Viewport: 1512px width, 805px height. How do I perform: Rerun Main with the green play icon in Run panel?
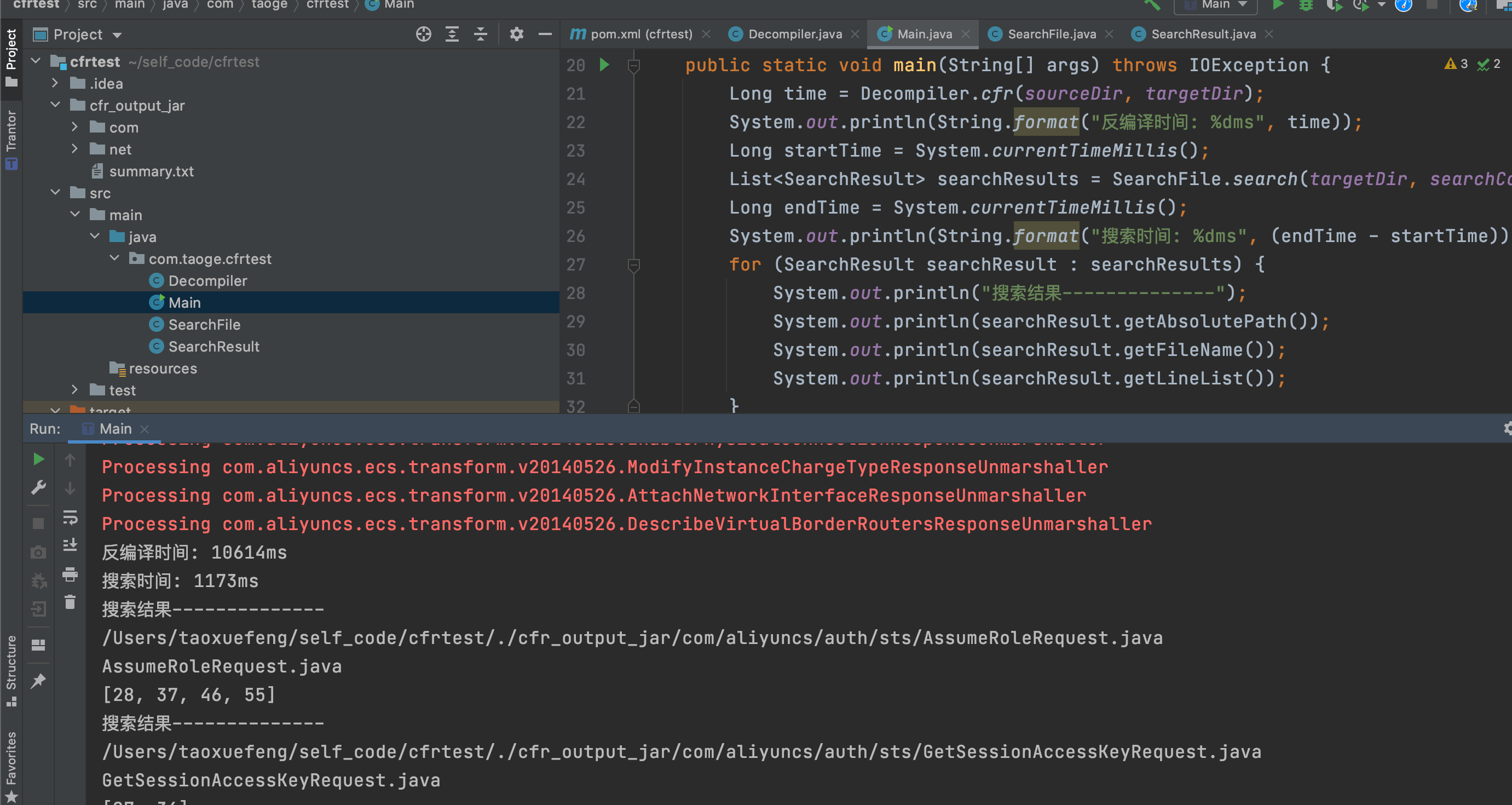click(39, 459)
